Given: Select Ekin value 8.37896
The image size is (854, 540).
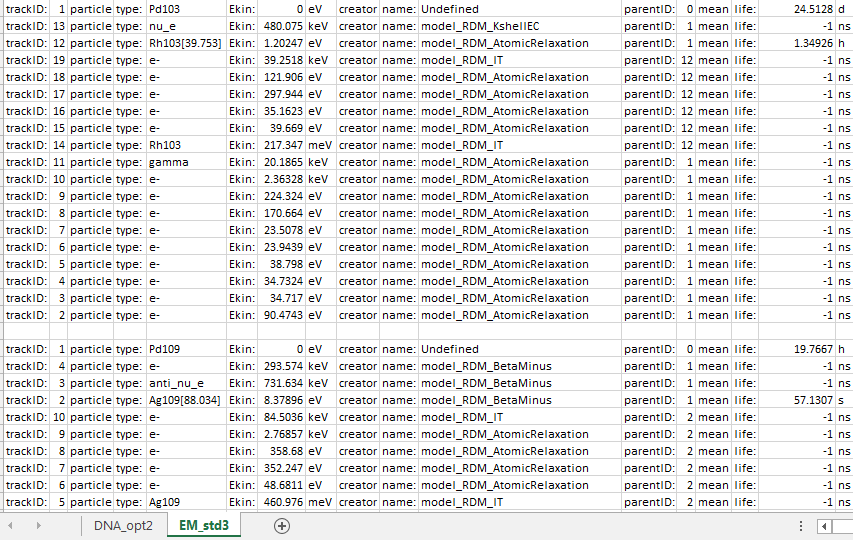Looking at the screenshot, I should (x=282, y=400).
